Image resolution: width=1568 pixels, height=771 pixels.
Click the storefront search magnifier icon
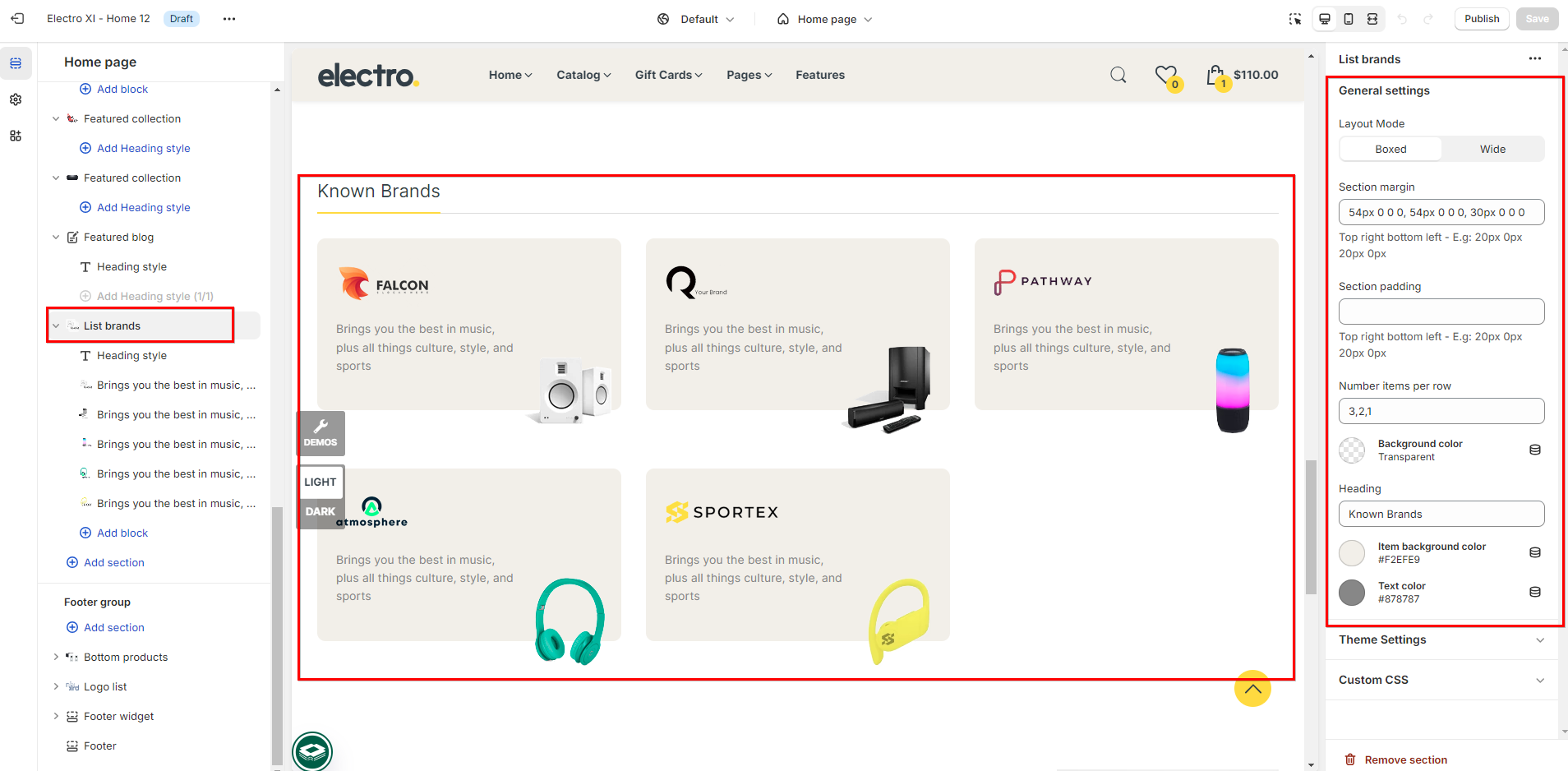[x=1118, y=75]
